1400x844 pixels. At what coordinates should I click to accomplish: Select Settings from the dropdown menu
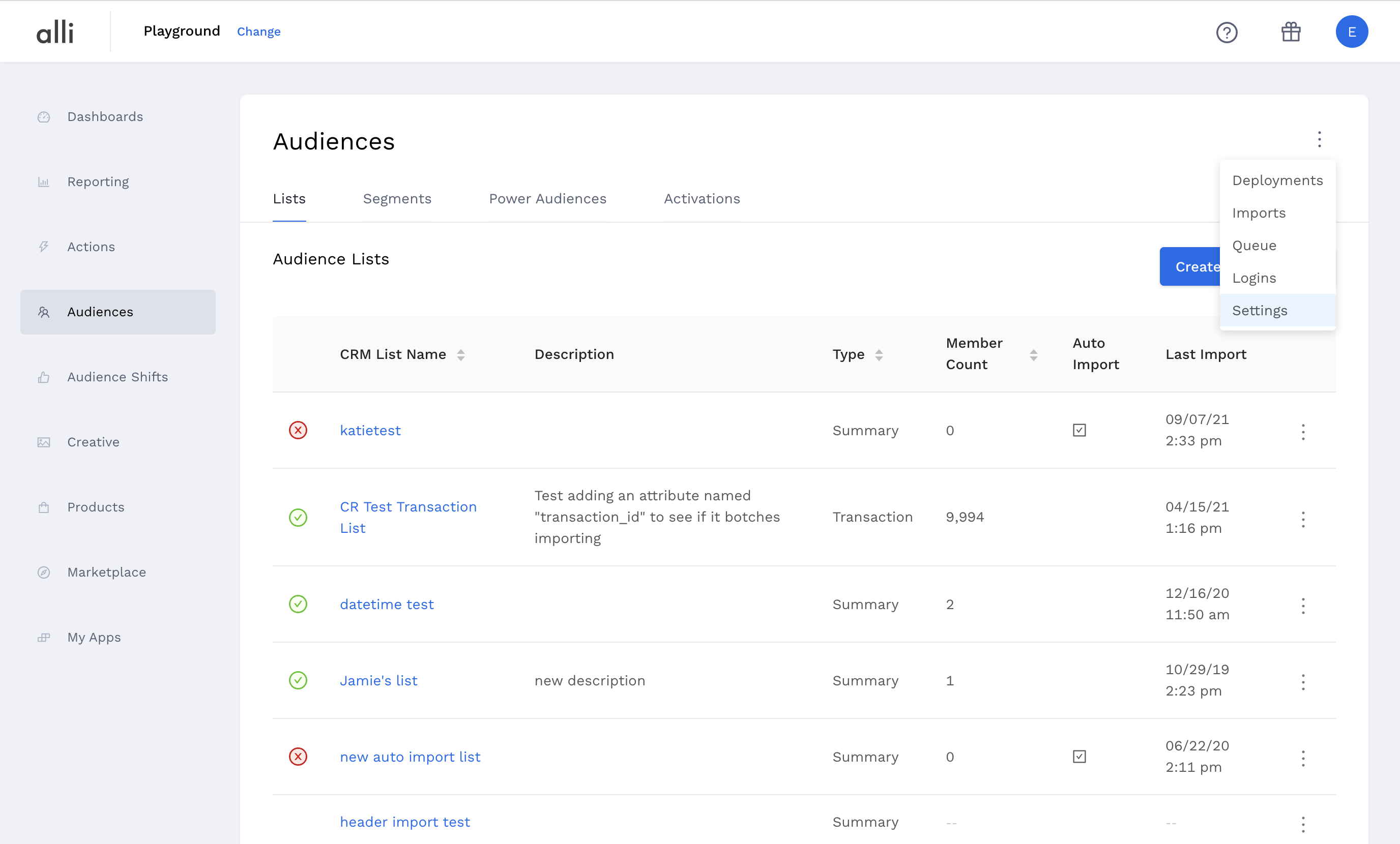pyautogui.click(x=1260, y=311)
